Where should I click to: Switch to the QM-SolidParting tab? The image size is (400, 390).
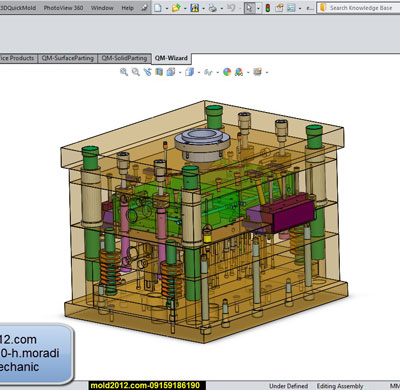[x=124, y=58]
